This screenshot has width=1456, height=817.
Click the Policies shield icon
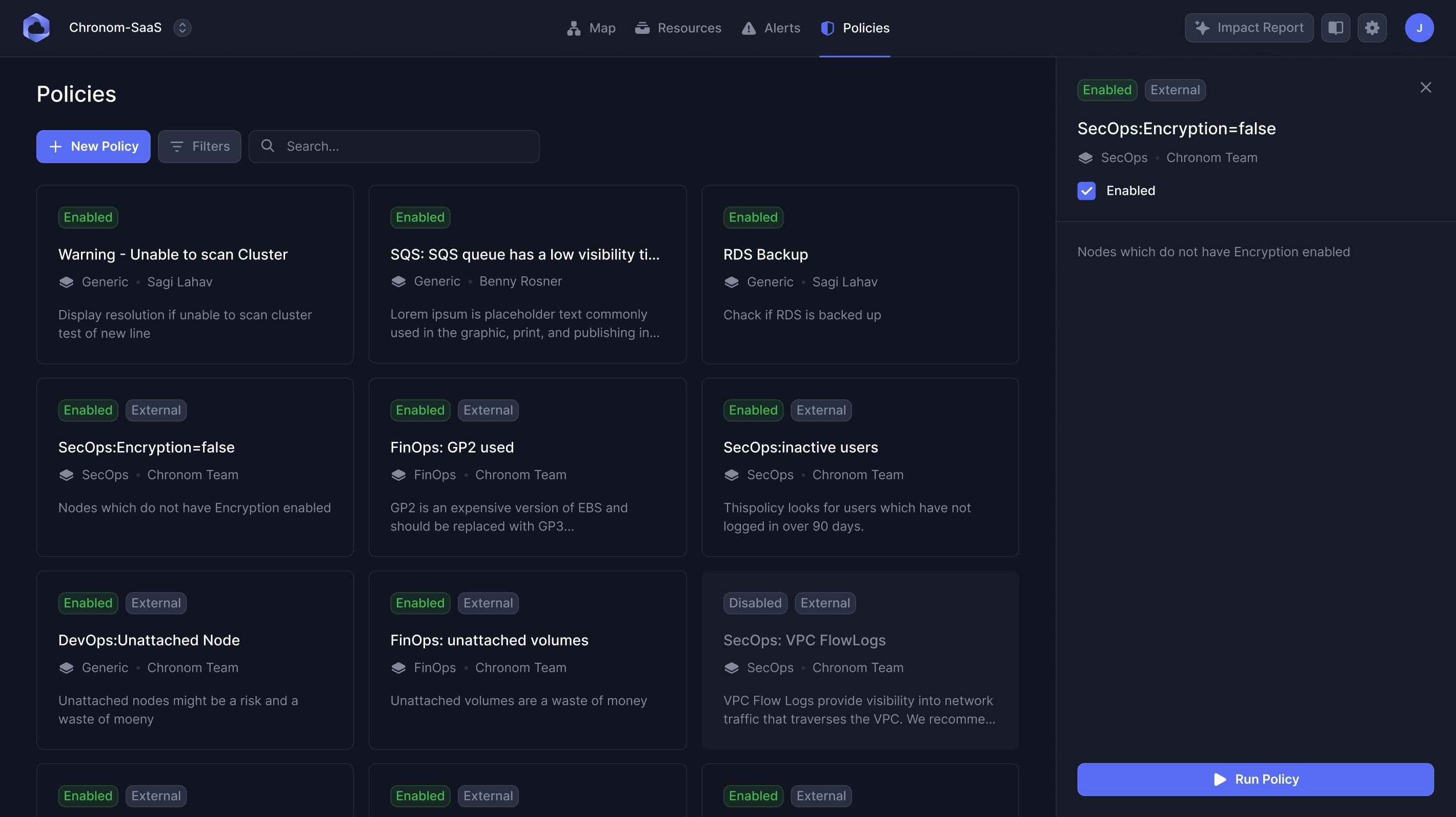(x=827, y=28)
